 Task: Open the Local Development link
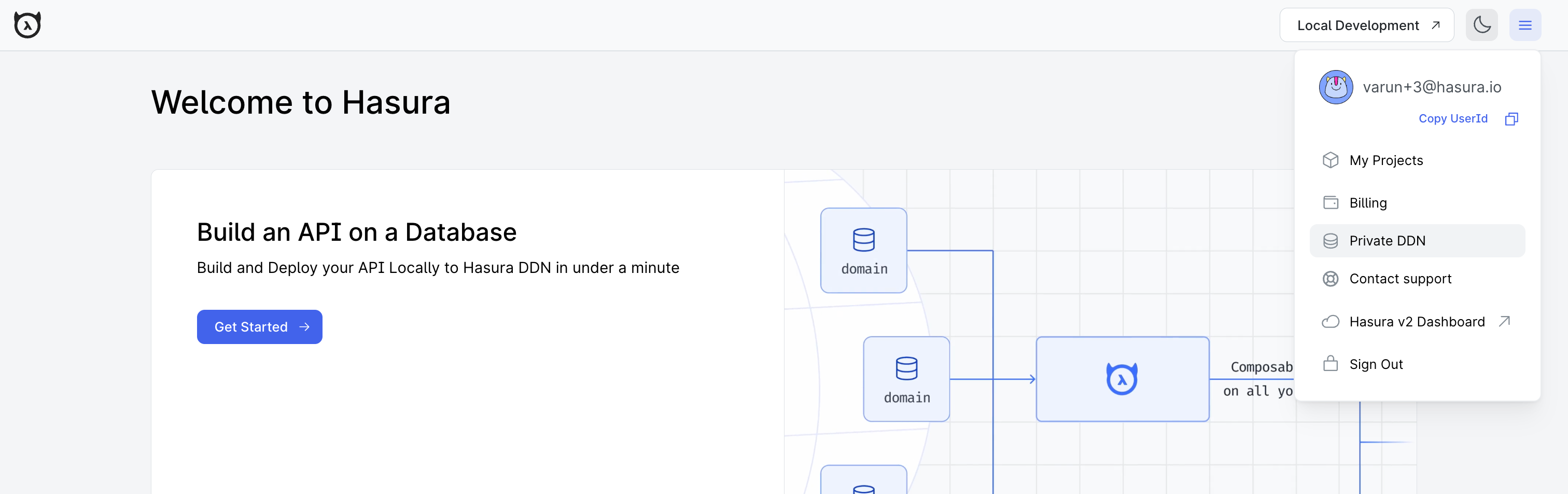1366,25
